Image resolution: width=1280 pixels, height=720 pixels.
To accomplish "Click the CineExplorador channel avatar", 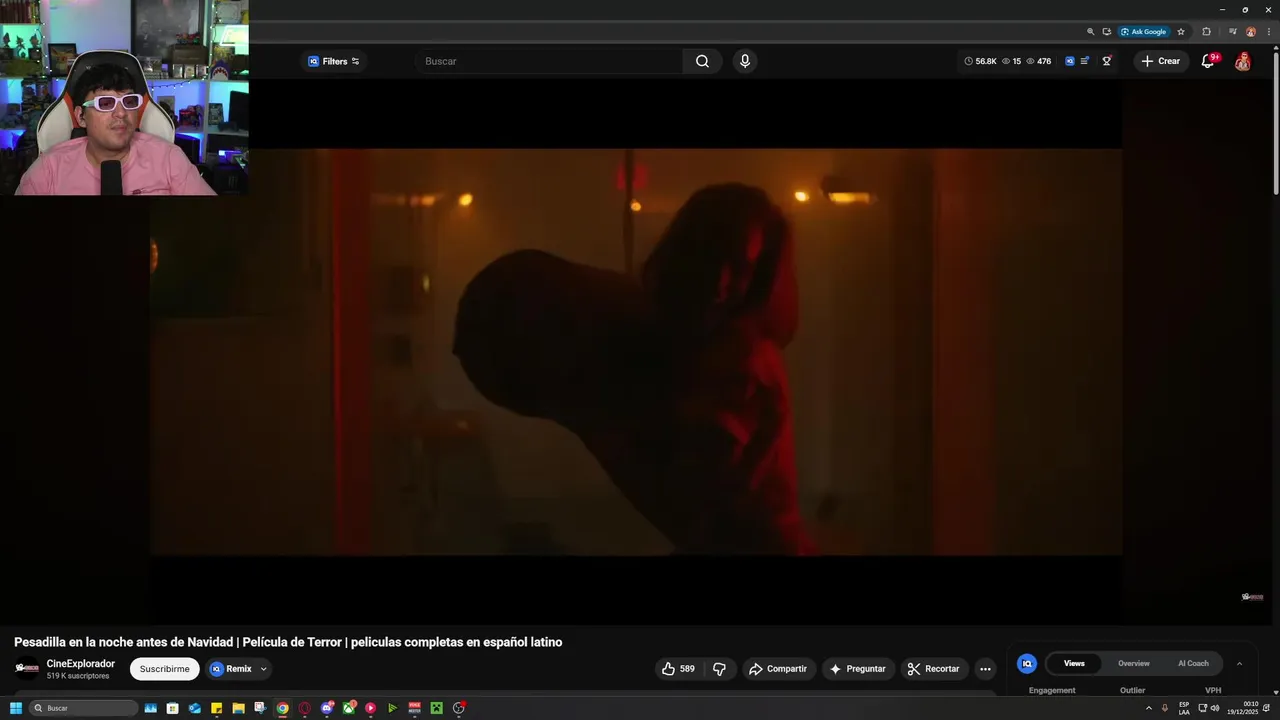I will (27, 669).
